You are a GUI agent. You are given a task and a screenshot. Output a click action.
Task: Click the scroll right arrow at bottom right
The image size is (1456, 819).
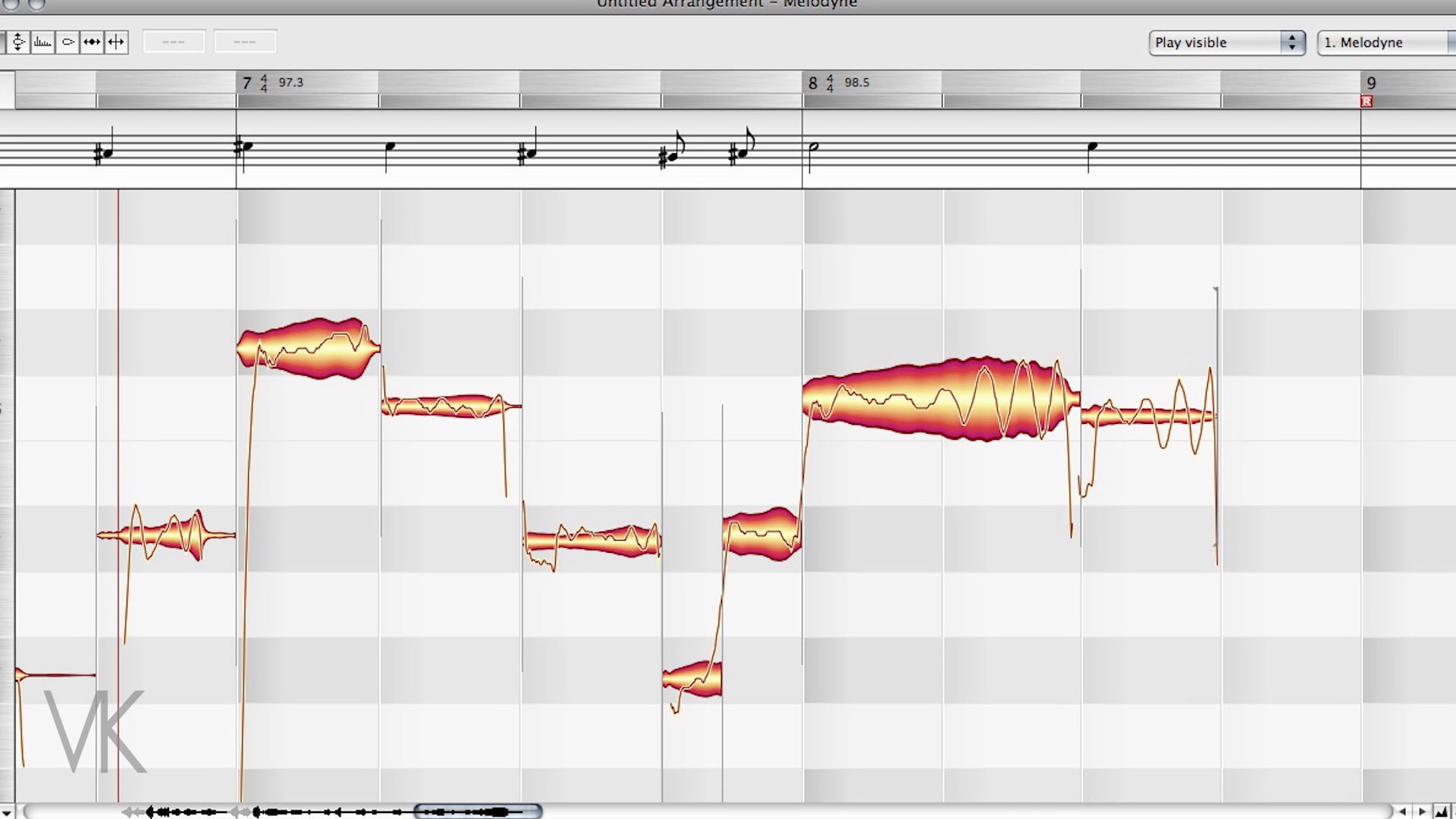click(x=1422, y=811)
